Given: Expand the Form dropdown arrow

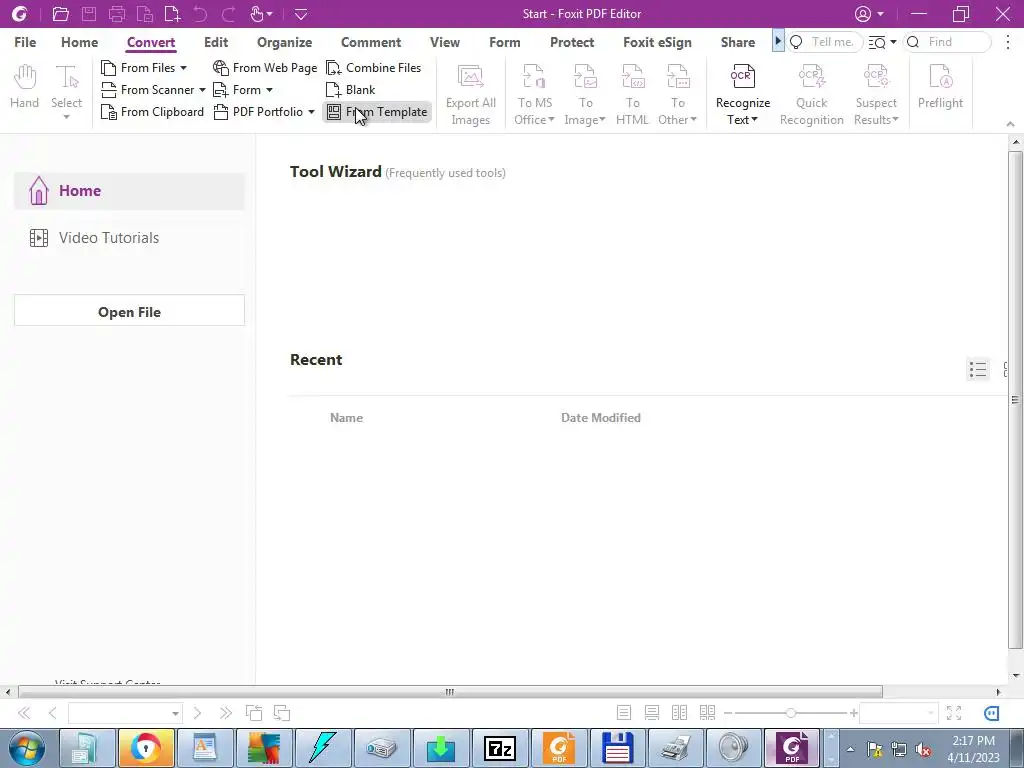Looking at the screenshot, I should pyautogui.click(x=269, y=90).
